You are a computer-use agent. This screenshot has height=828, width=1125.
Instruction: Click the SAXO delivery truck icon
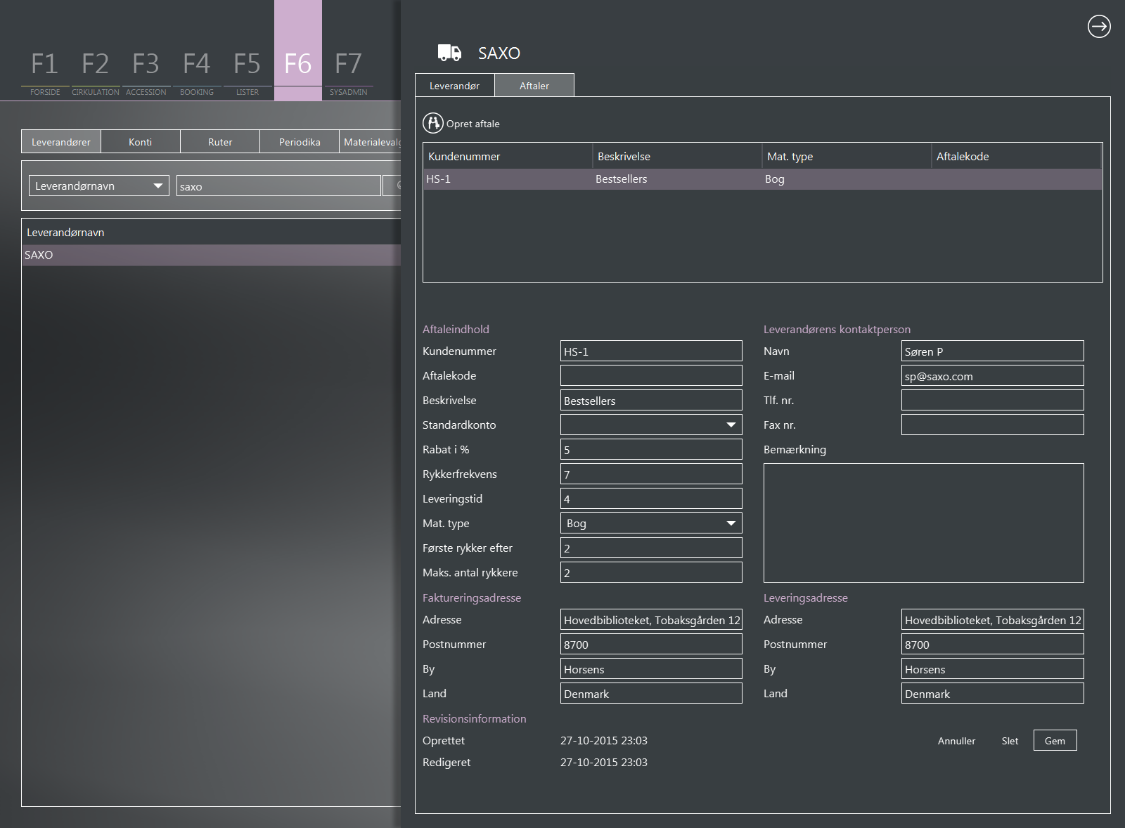pyautogui.click(x=450, y=52)
